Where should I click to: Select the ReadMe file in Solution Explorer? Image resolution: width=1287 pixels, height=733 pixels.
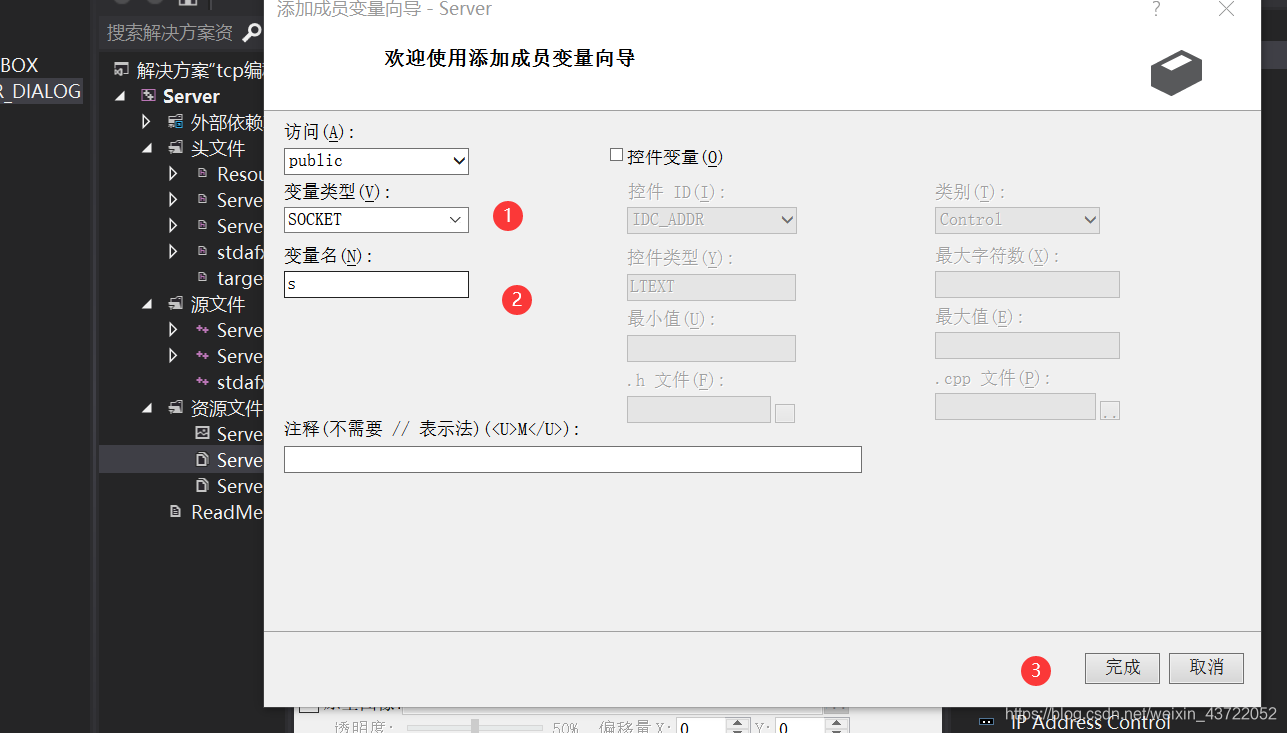pos(227,512)
